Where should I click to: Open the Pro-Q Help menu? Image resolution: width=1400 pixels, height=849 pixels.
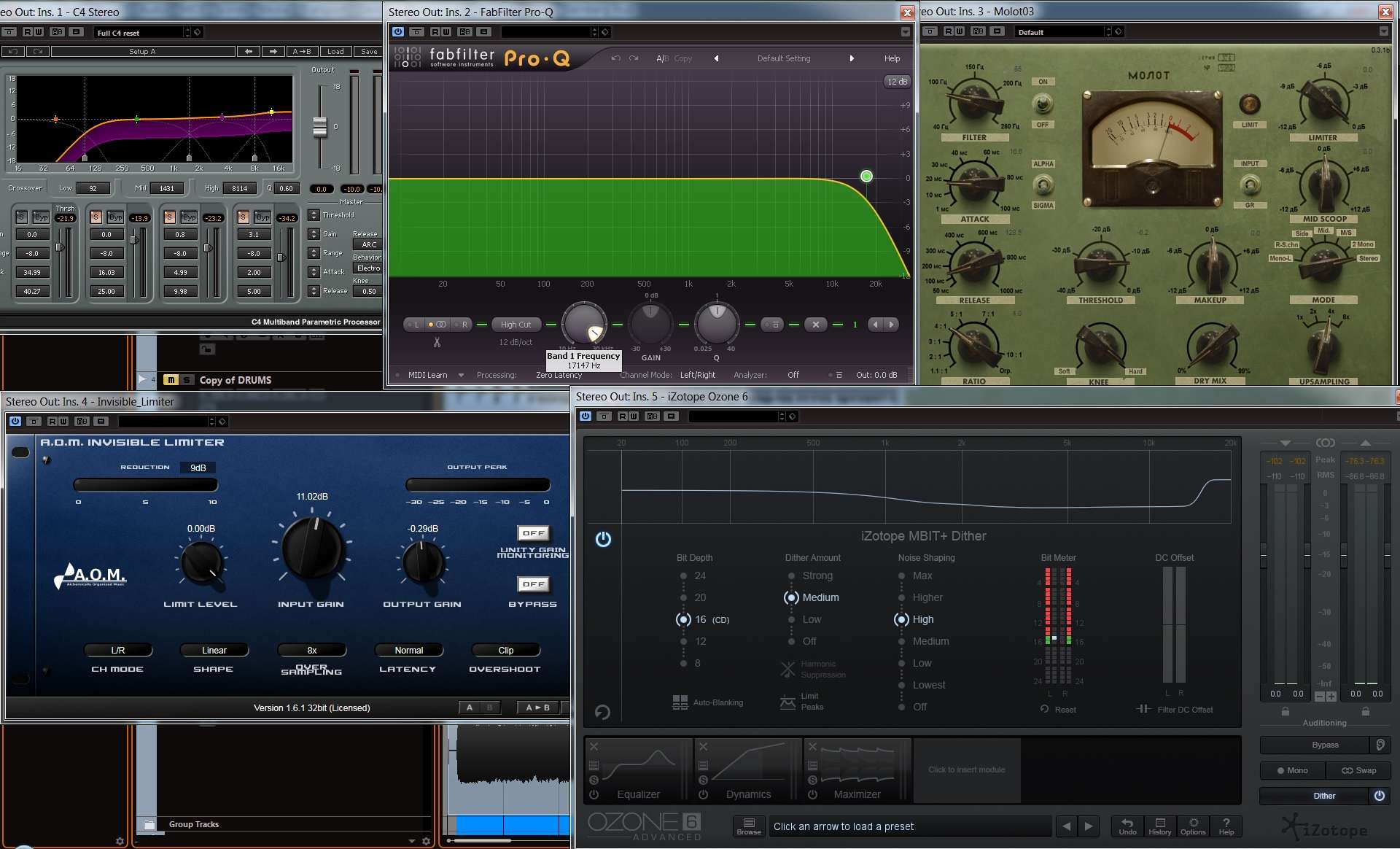892,58
